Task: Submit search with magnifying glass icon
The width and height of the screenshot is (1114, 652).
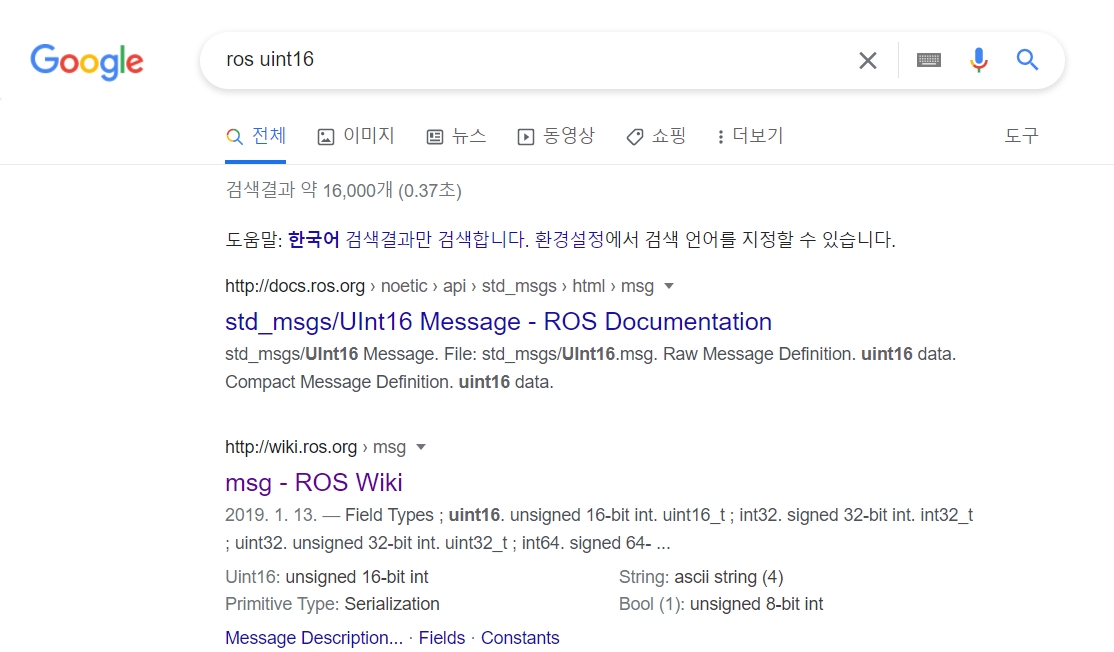Action: pos(1027,60)
